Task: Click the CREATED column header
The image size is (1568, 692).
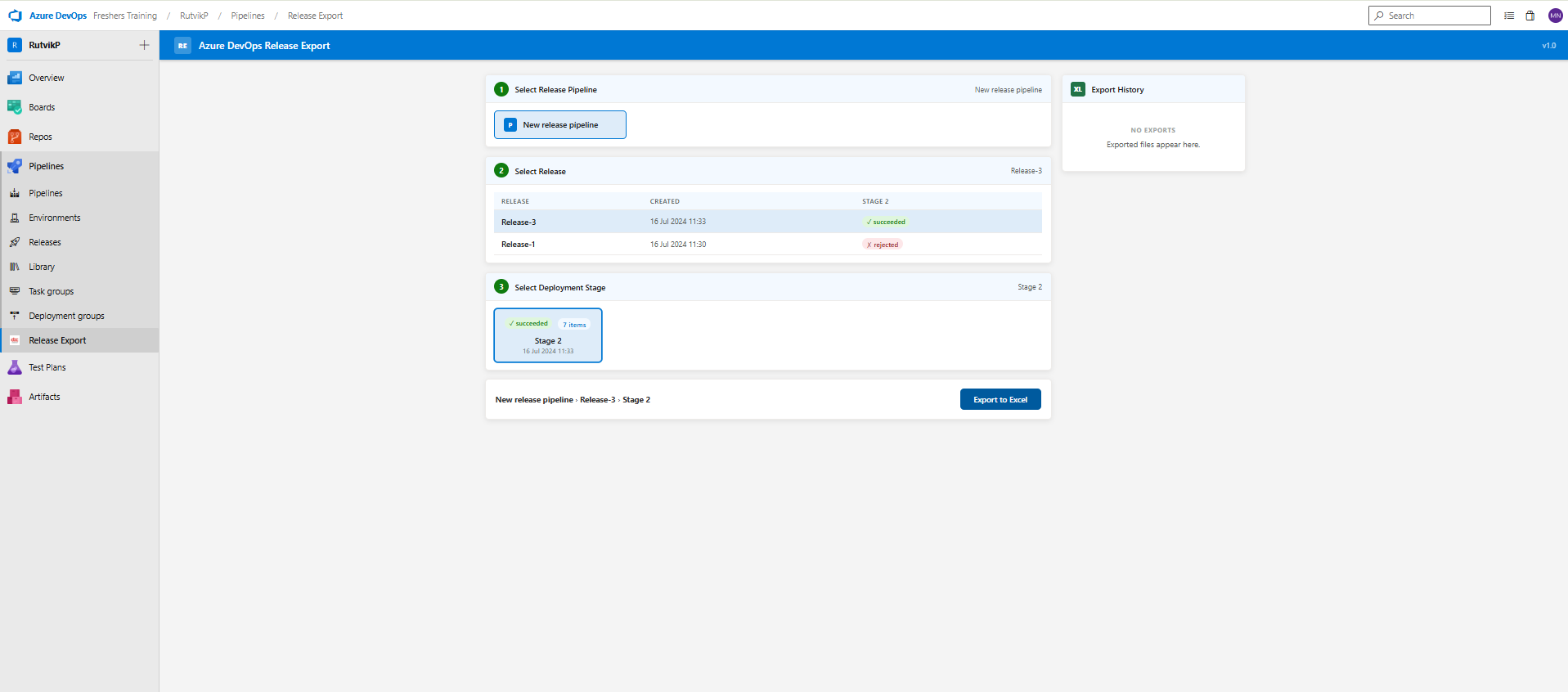Action: [x=665, y=201]
